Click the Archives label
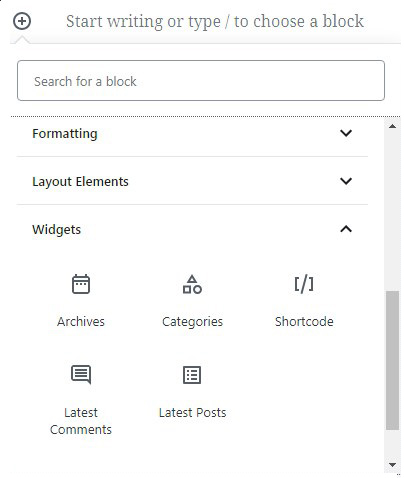 pyautogui.click(x=81, y=322)
